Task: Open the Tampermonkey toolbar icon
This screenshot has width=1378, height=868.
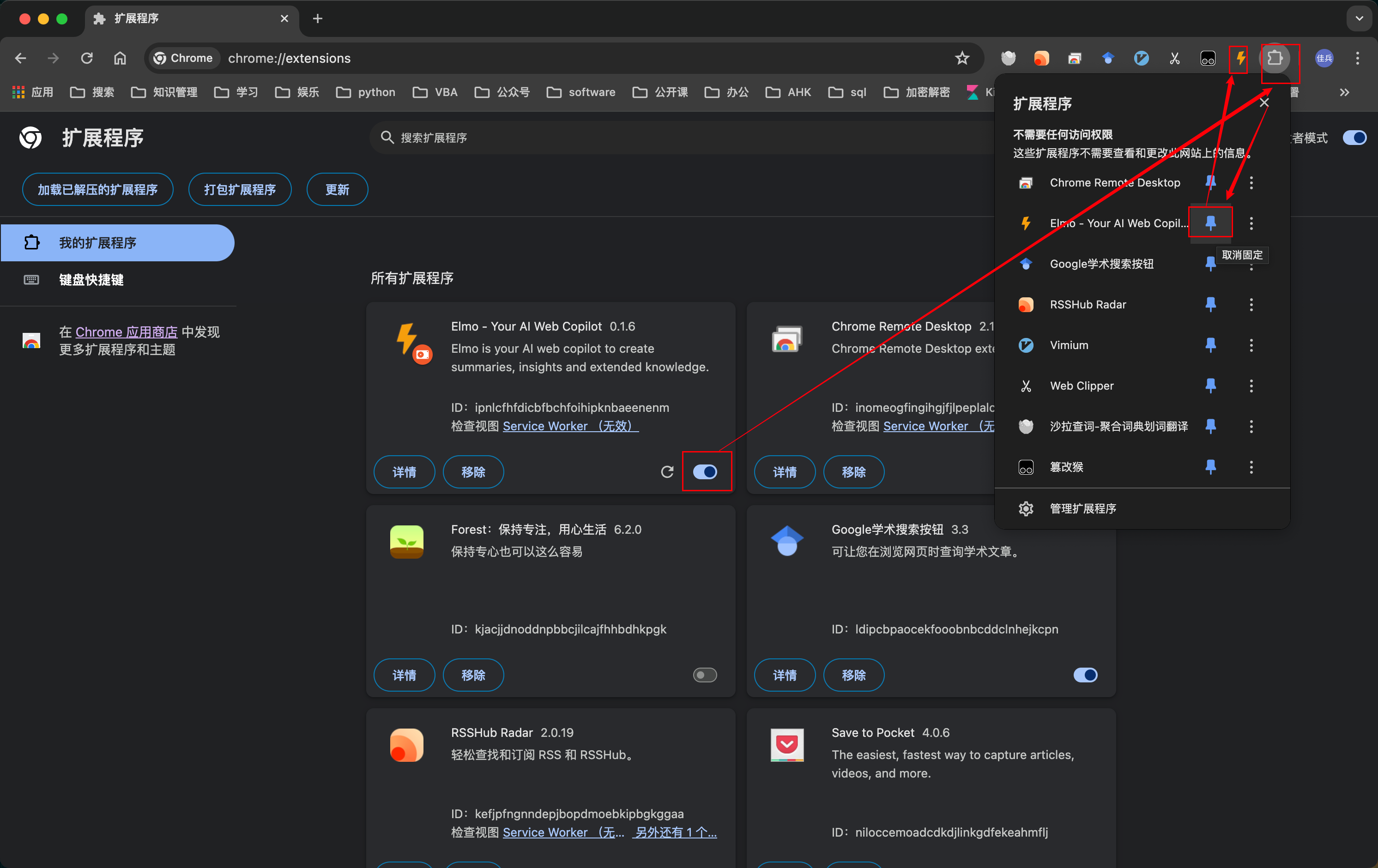Action: click(1208, 58)
